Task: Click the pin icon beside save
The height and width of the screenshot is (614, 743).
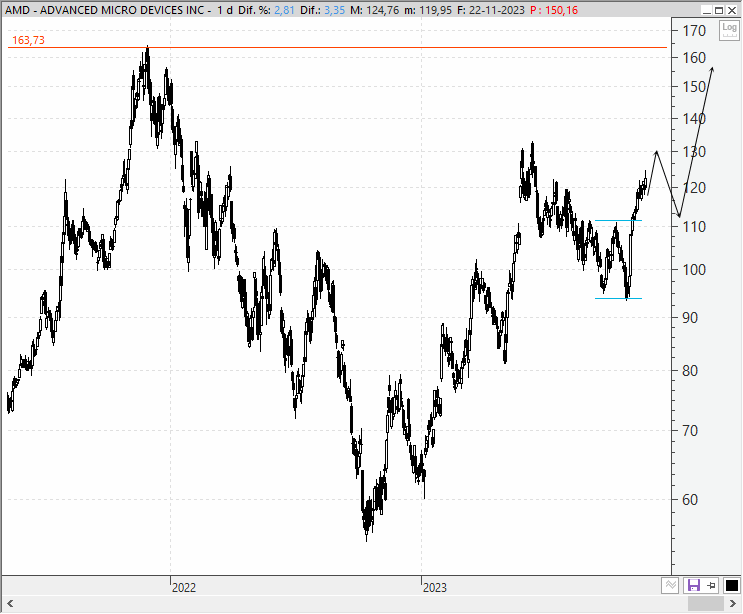Action: (x=711, y=586)
